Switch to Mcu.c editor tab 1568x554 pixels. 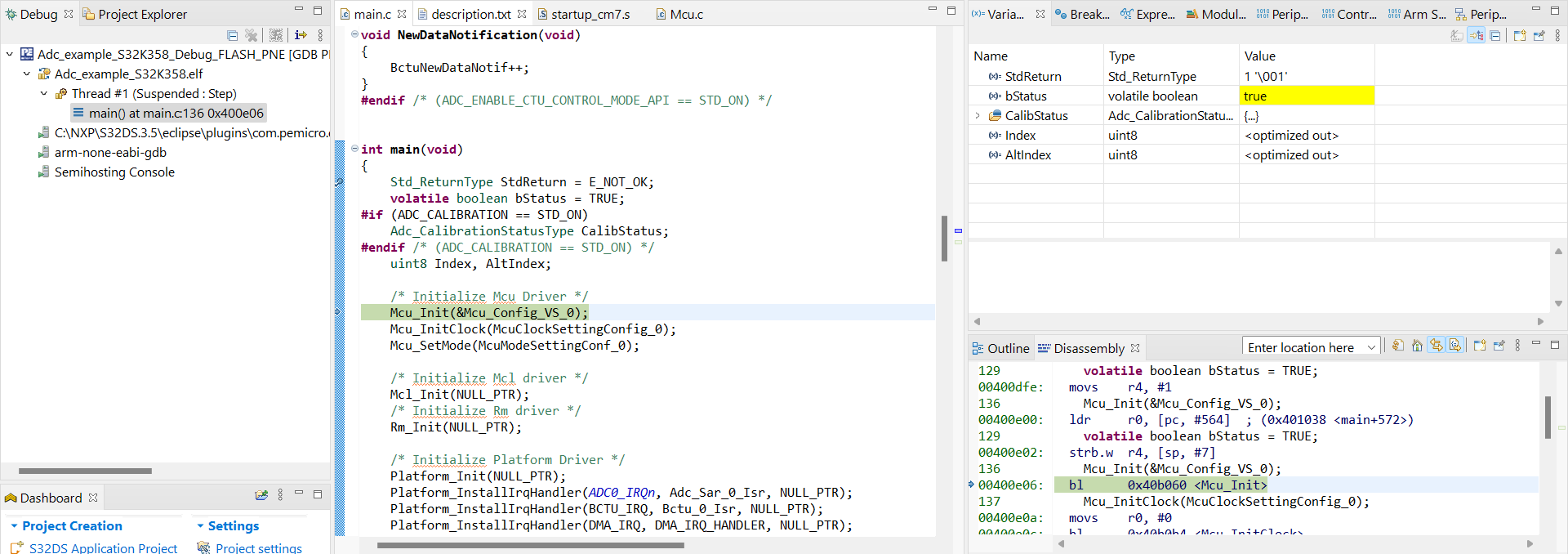[x=679, y=14]
